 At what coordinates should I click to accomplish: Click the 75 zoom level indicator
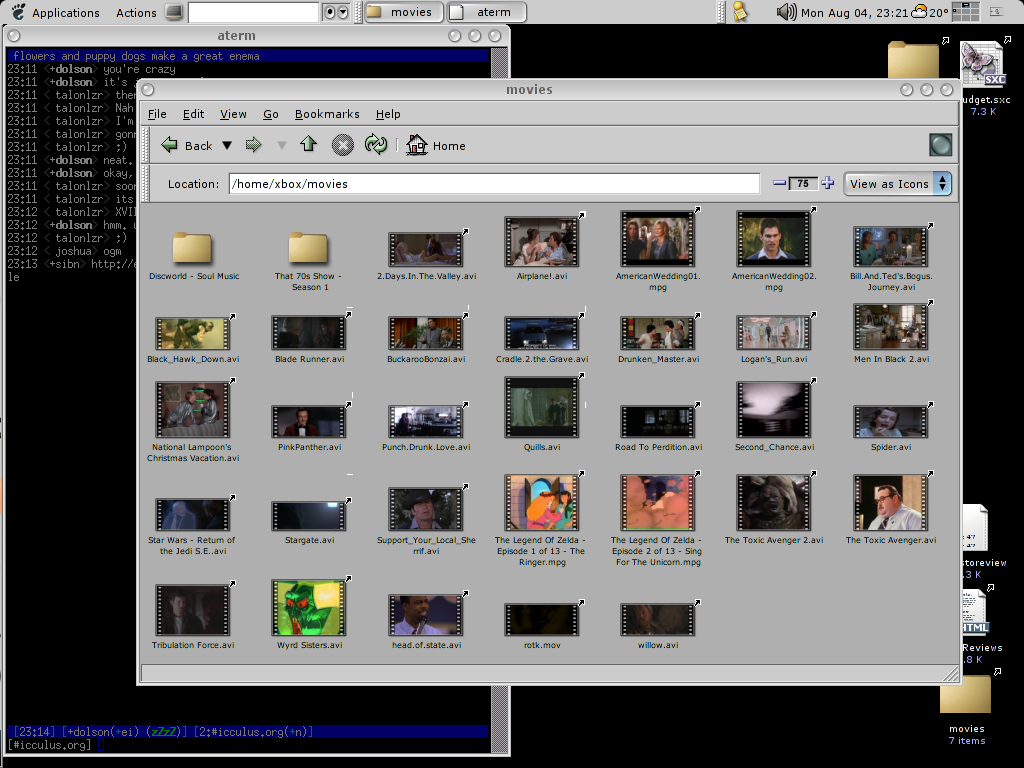[x=803, y=184]
